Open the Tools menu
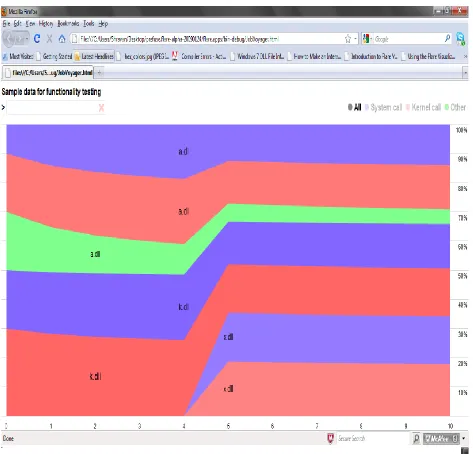This screenshot has width=473, height=454. [x=89, y=23]
